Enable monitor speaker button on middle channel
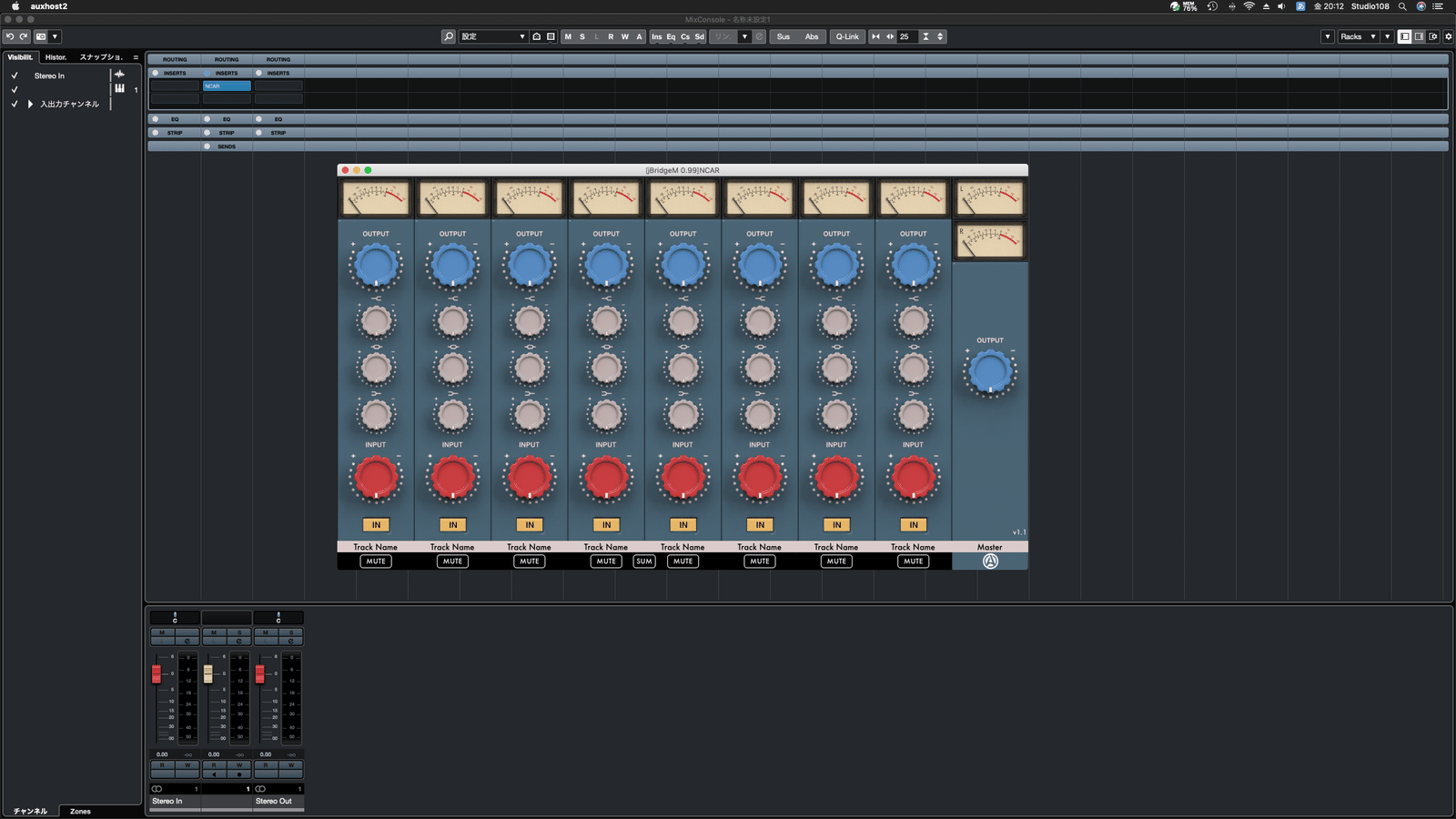Screen dimensions: 1456x819 [214, 773]
